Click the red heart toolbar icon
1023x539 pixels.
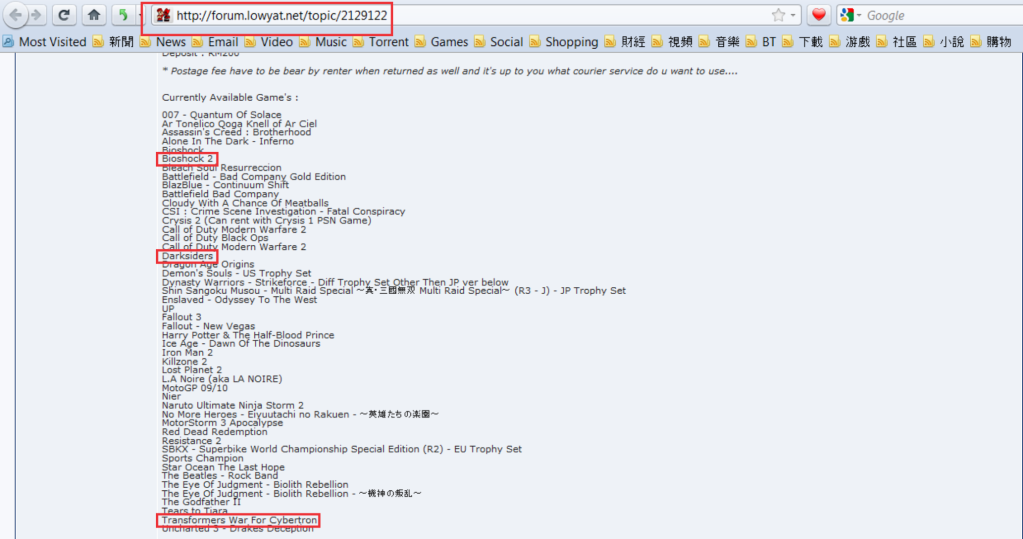[818, 15]
